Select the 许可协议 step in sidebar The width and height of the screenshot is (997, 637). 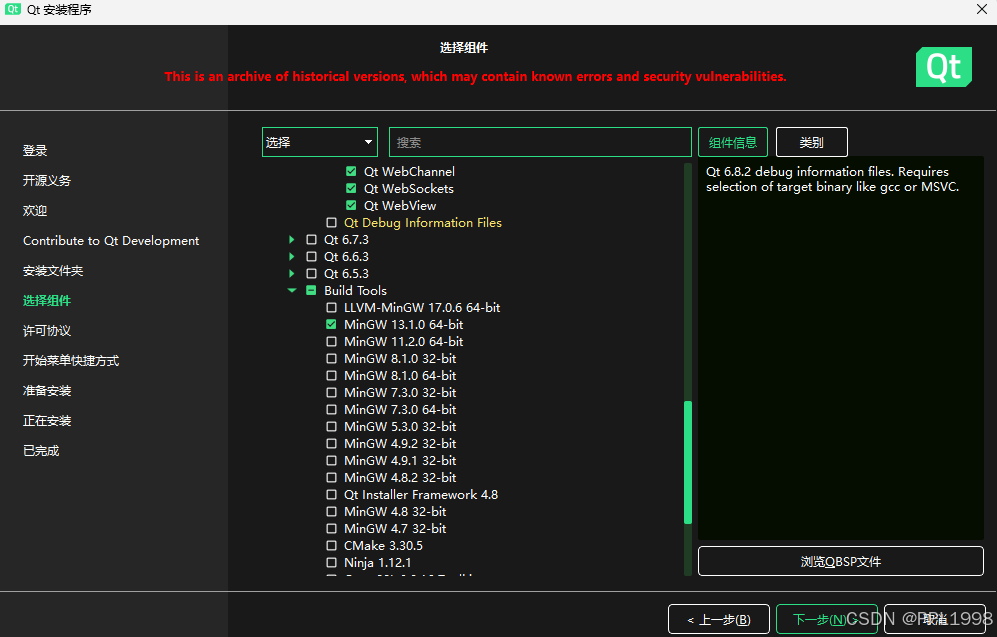47,331
